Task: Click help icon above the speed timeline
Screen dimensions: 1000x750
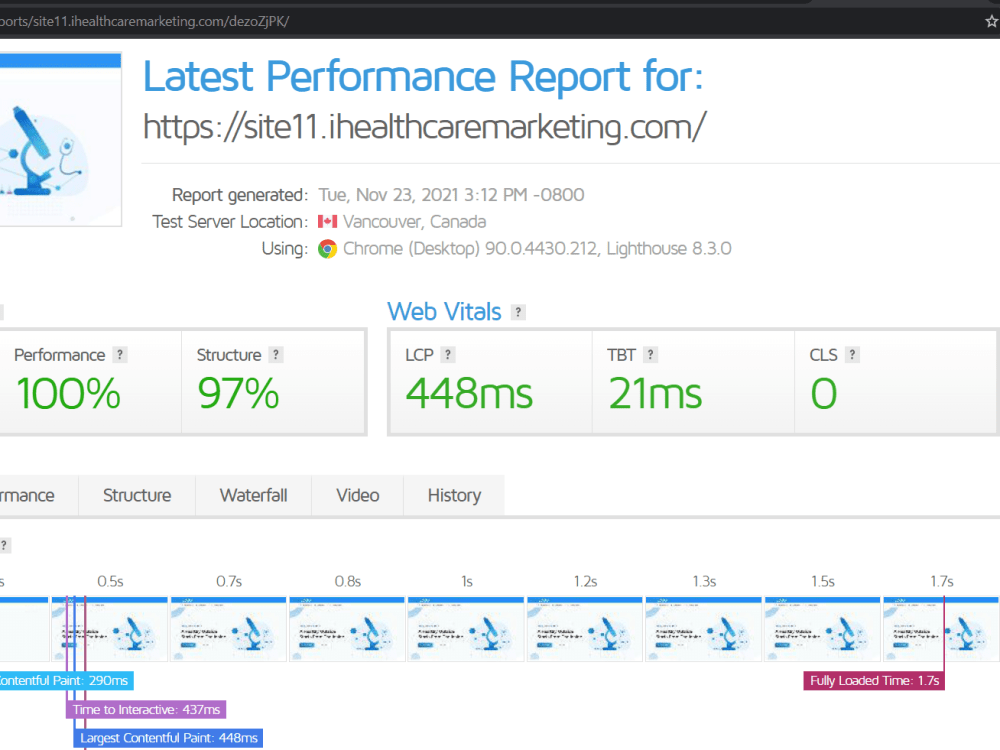Action: pyautogui.click(x=4, y=545)
